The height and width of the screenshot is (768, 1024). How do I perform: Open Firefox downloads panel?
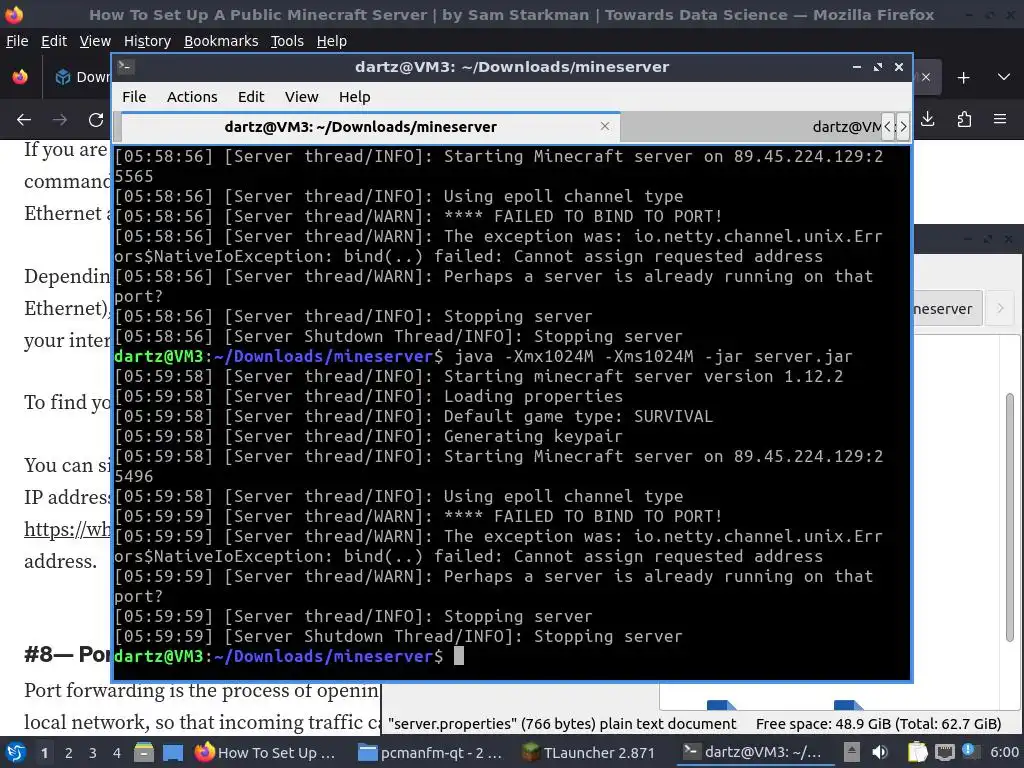[927, 119]
